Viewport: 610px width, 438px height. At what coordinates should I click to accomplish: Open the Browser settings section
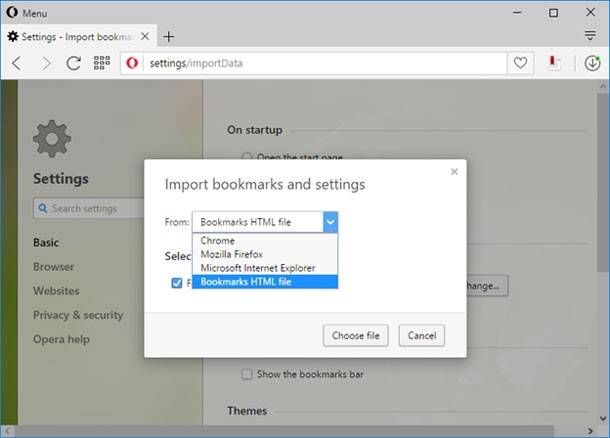coord(53,267)
